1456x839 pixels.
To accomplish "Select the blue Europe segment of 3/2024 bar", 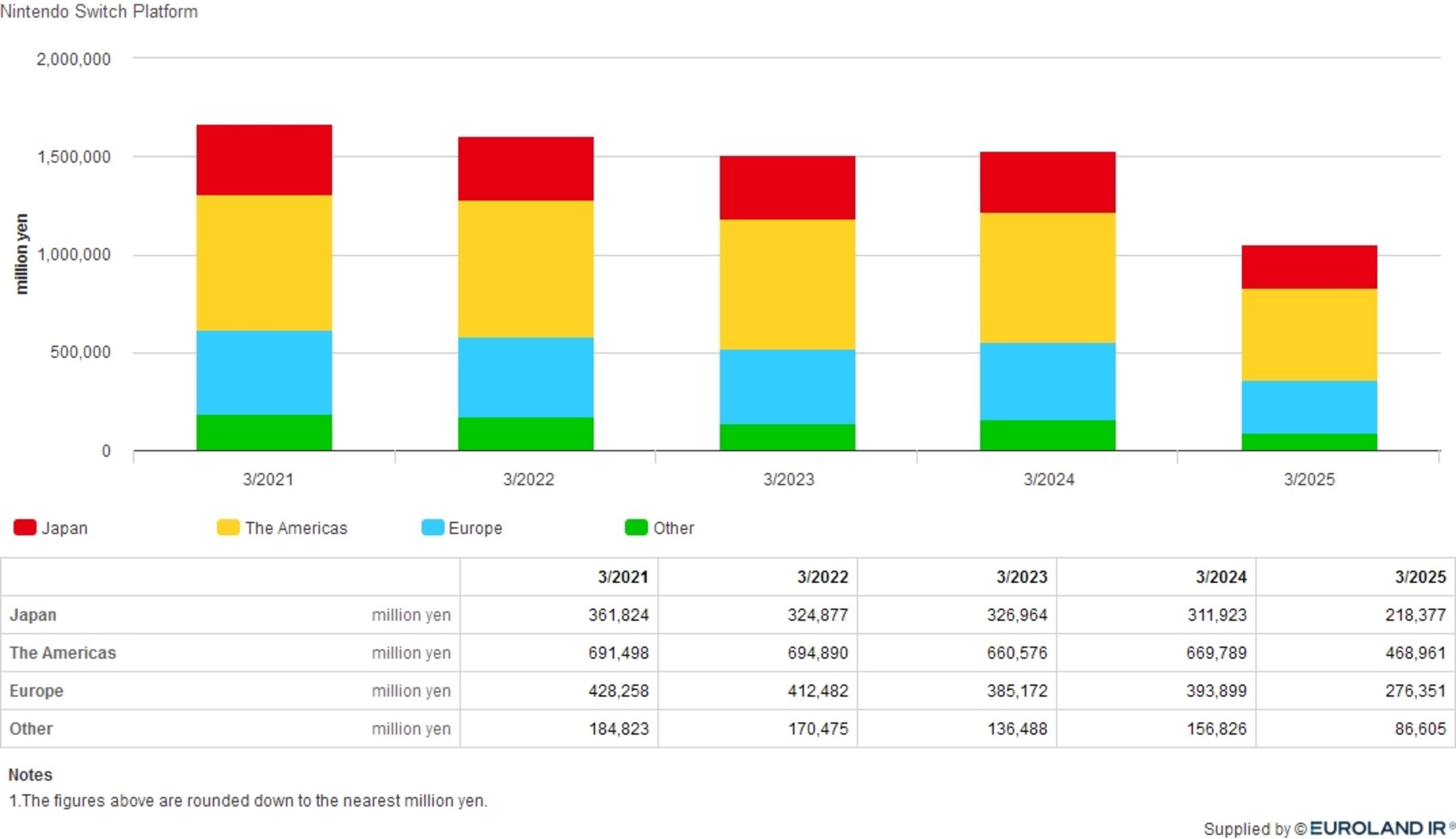I will pos(1048,381).
